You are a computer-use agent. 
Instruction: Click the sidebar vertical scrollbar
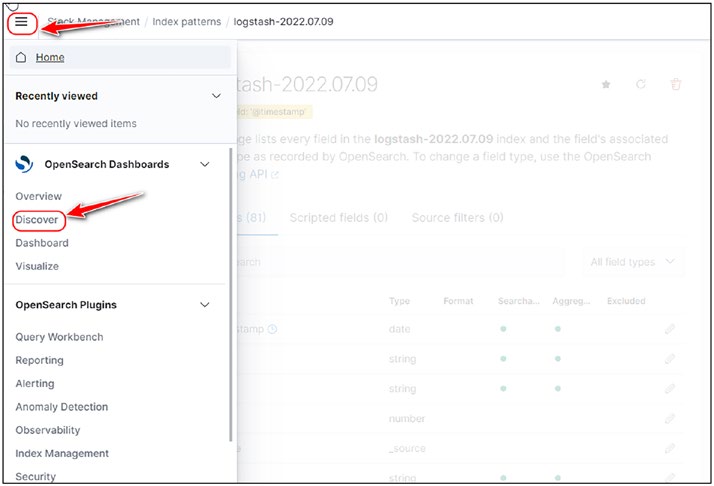tap(230, 294)
